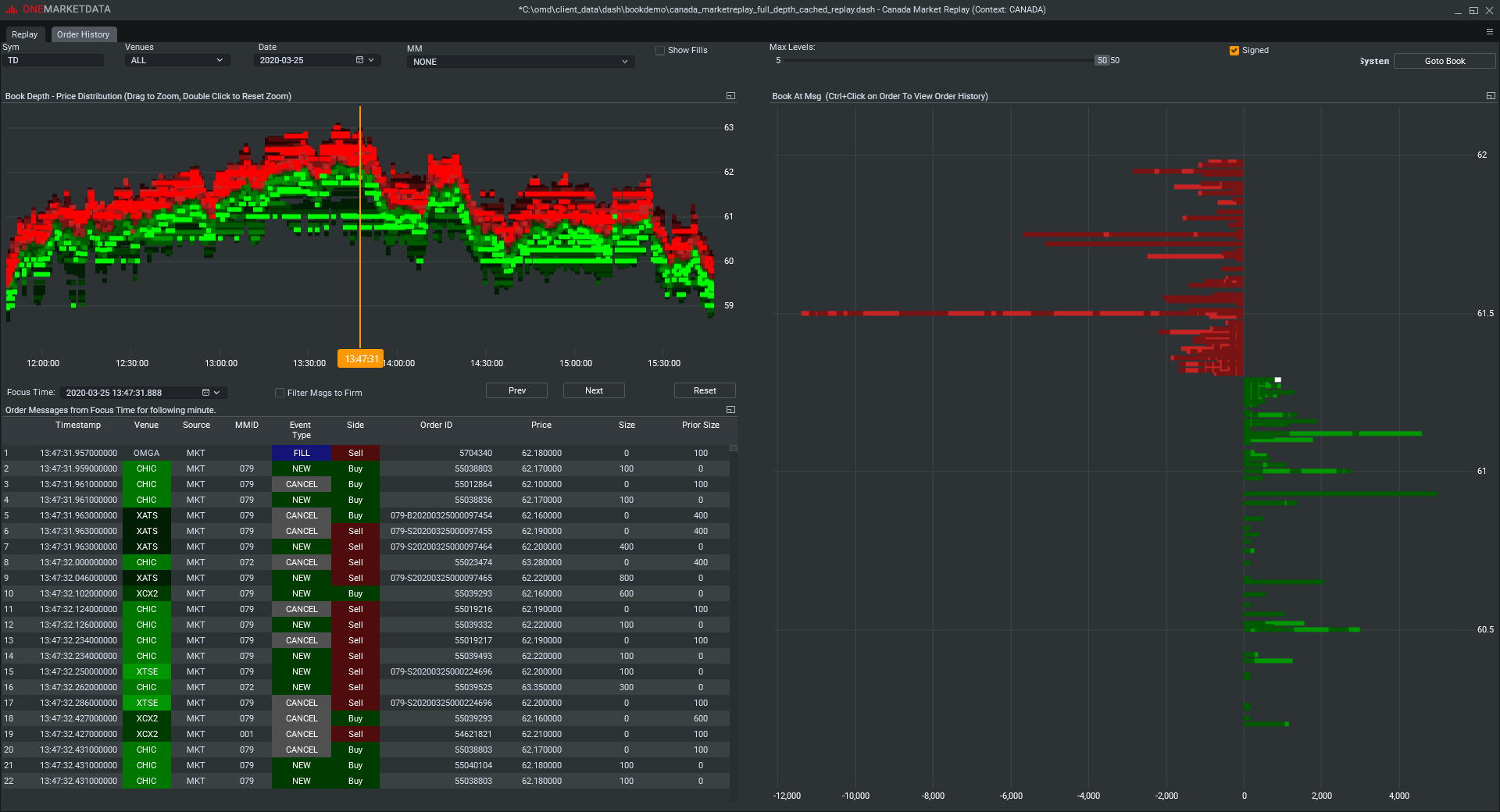Open the Focus Time calendar icon
1500x812 pixels.
205,392
